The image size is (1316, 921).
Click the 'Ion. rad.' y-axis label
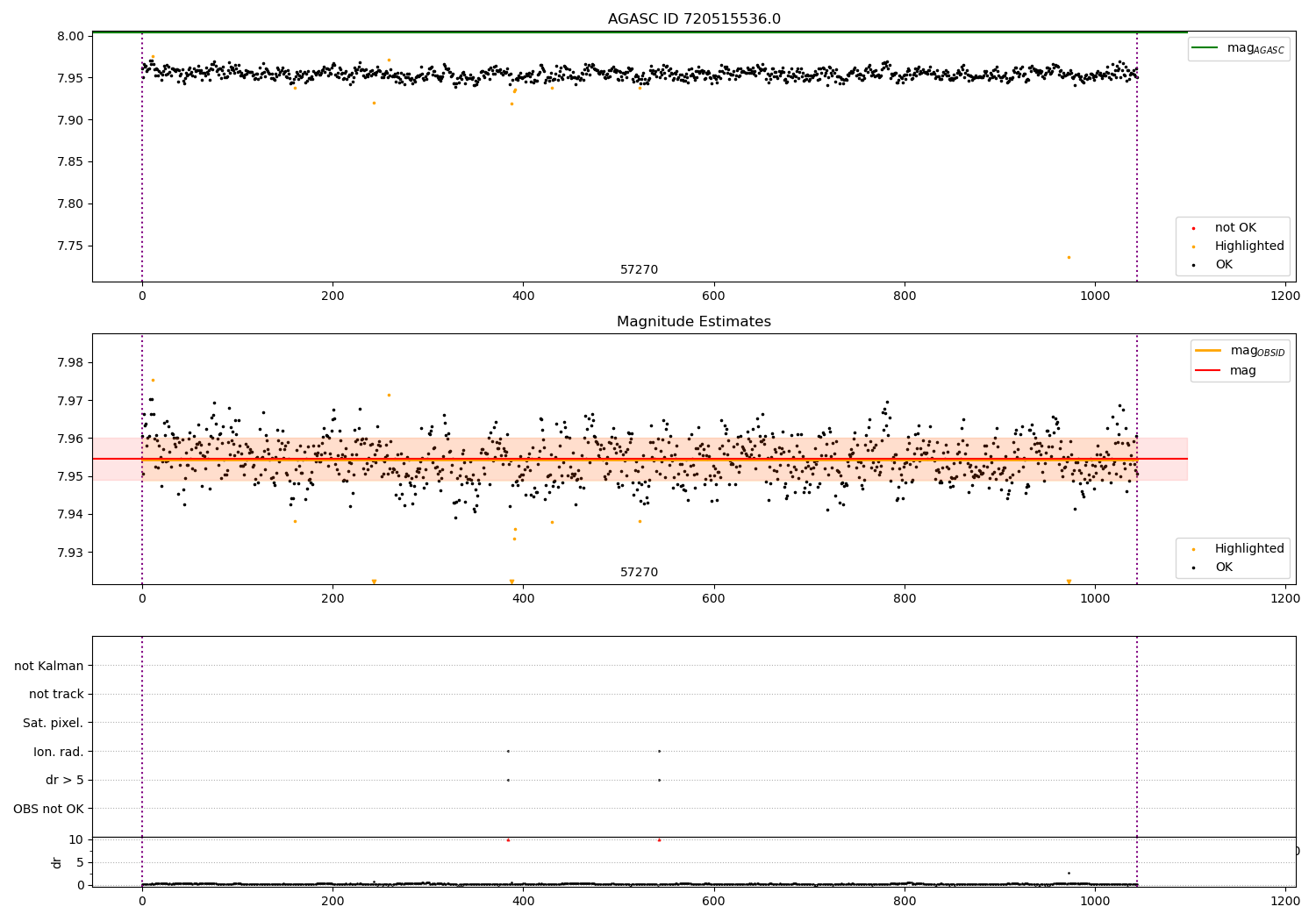coord(59,752)
